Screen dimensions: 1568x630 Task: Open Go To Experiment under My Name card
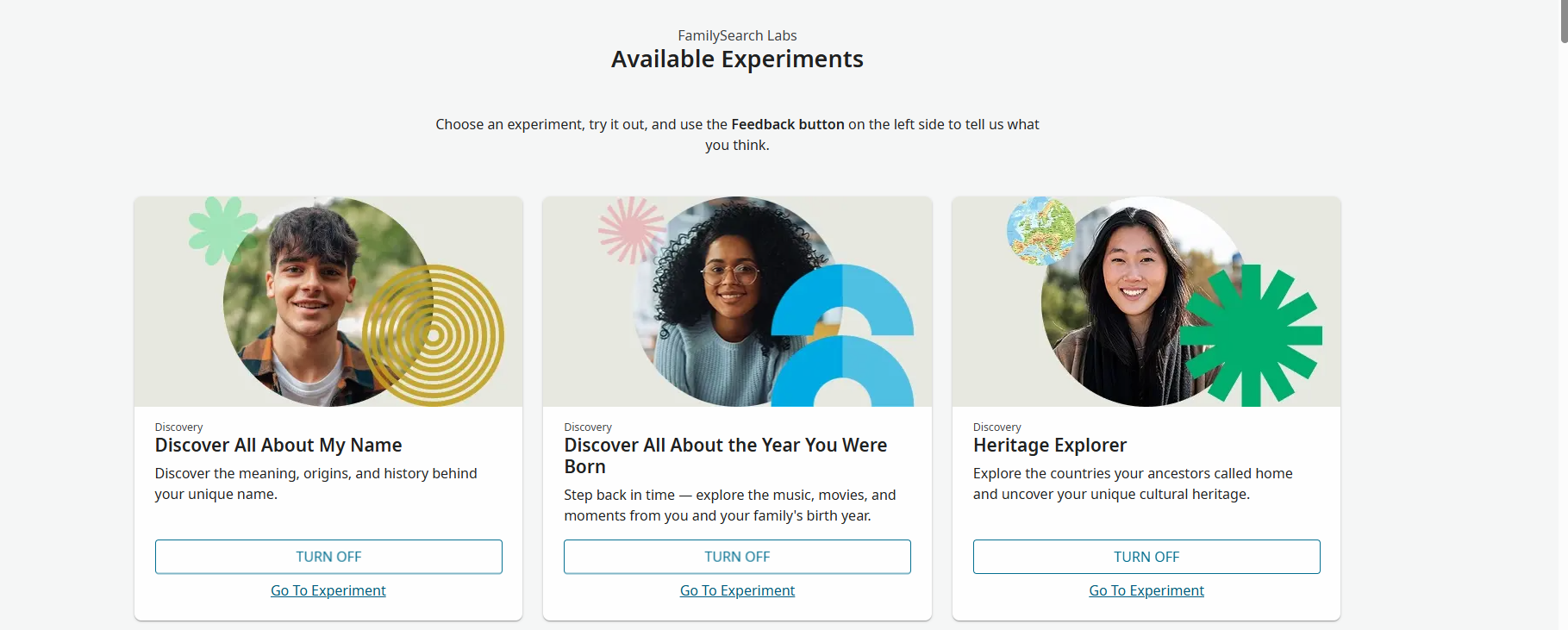[328, 590]
